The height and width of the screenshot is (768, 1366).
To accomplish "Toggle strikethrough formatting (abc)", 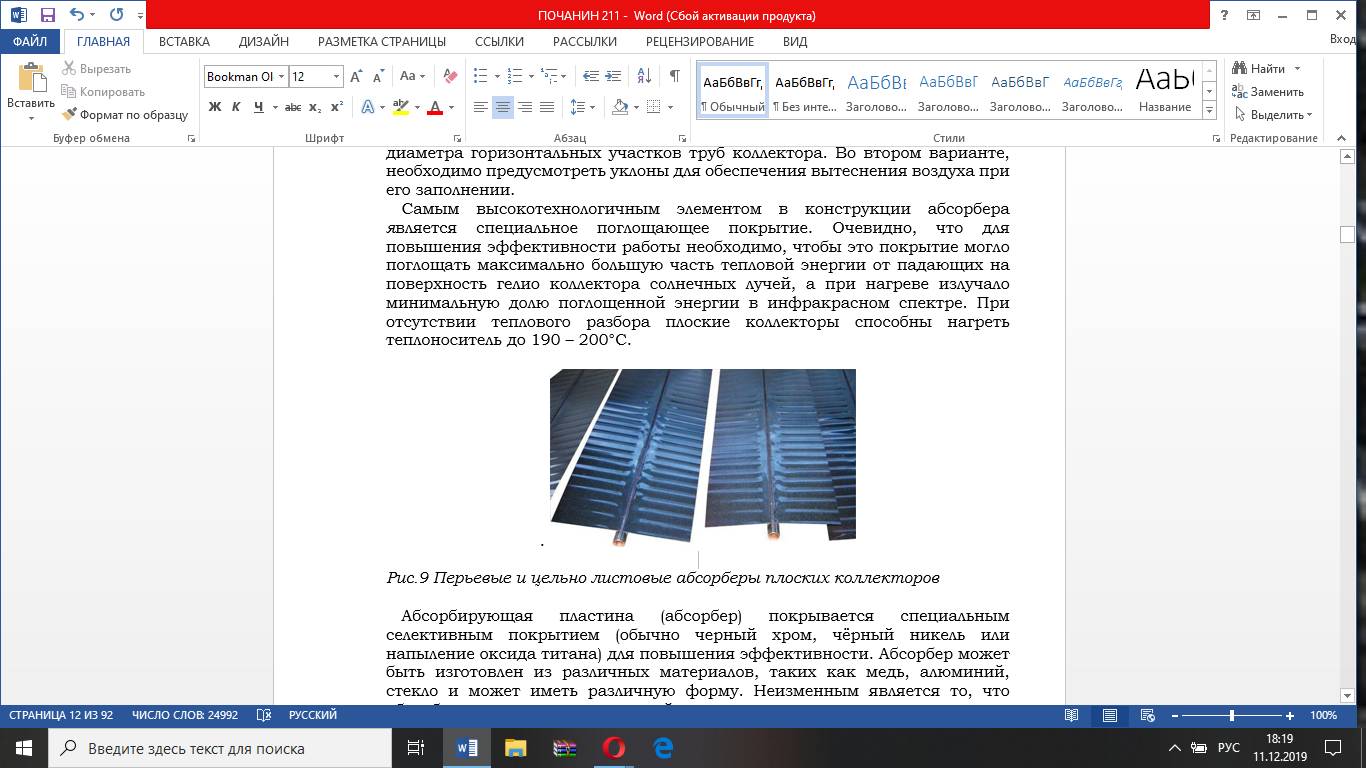I will pyautogui.click(x=293, y=107).
